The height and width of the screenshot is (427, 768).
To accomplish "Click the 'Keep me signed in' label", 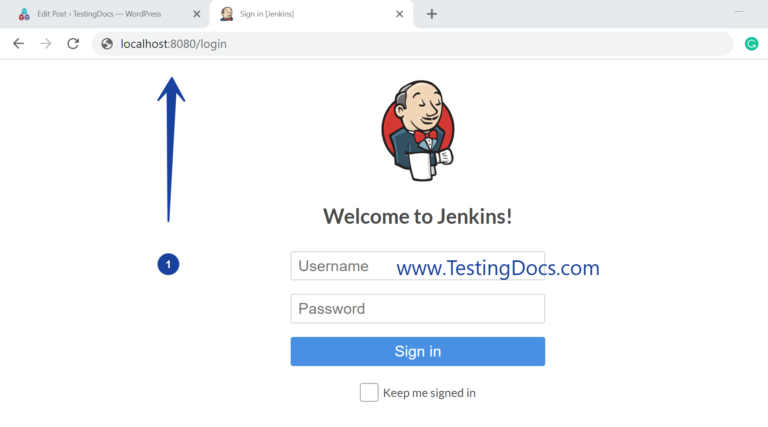I will tap(429, 393).
